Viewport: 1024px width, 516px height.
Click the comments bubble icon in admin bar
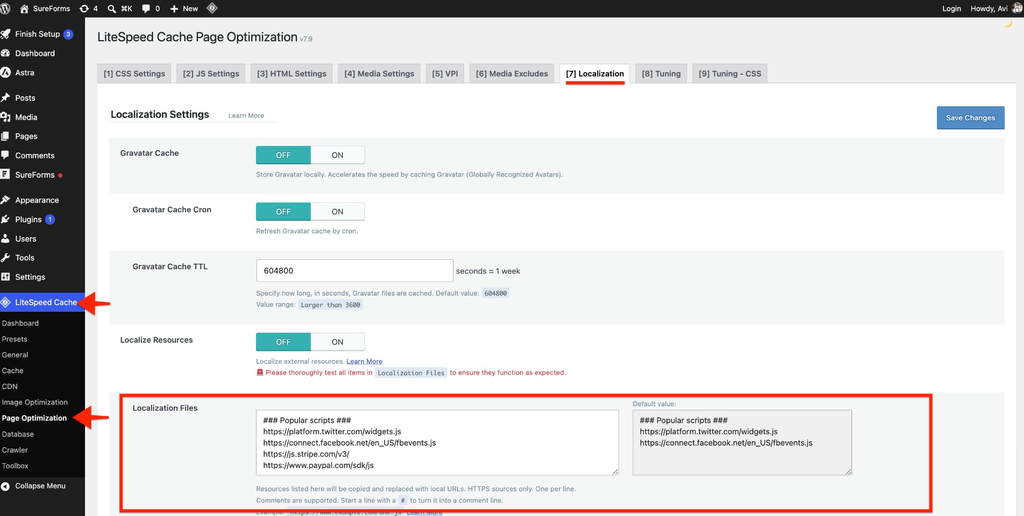[146, 8]
